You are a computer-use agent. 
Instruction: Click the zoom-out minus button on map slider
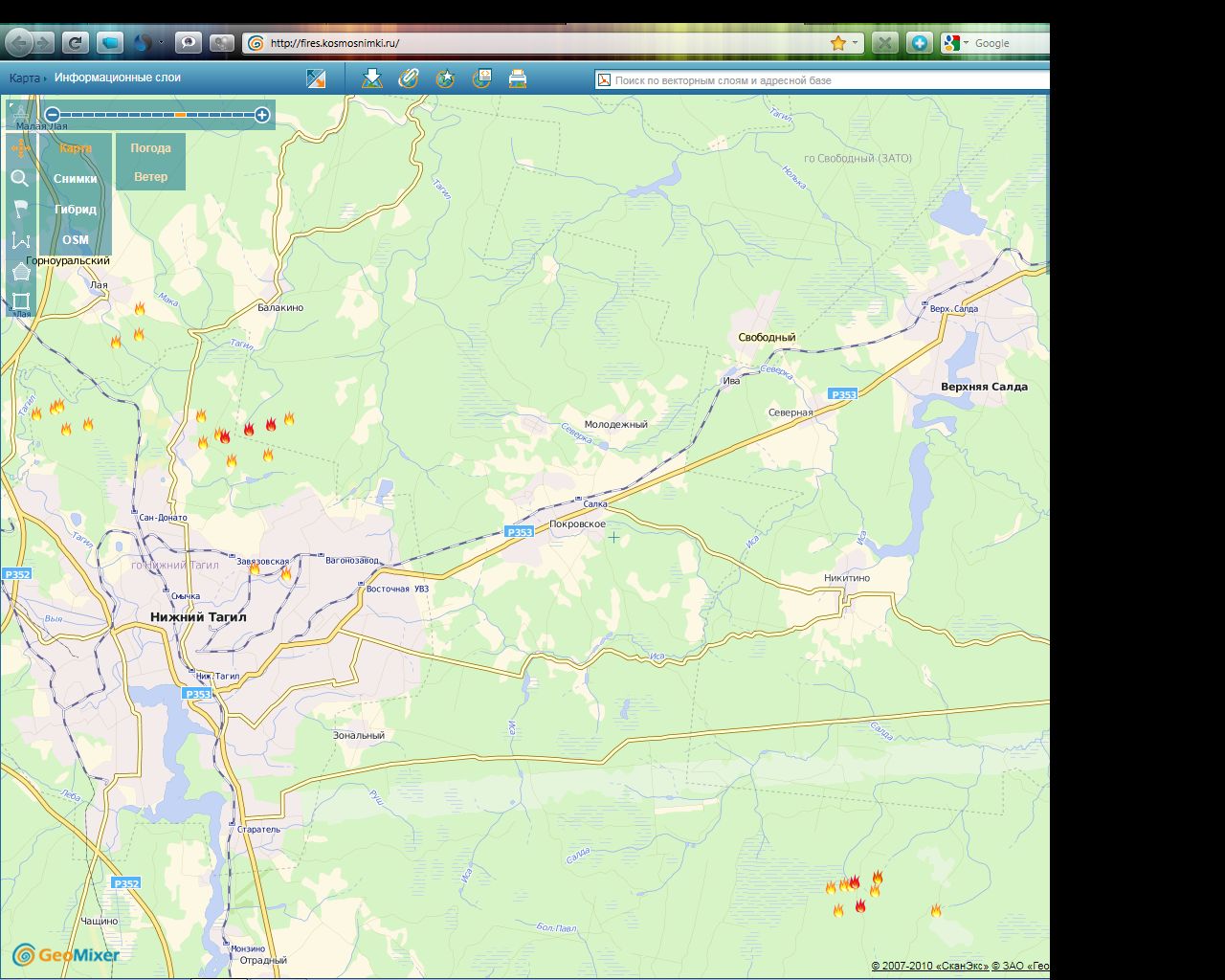coord(53,115)
